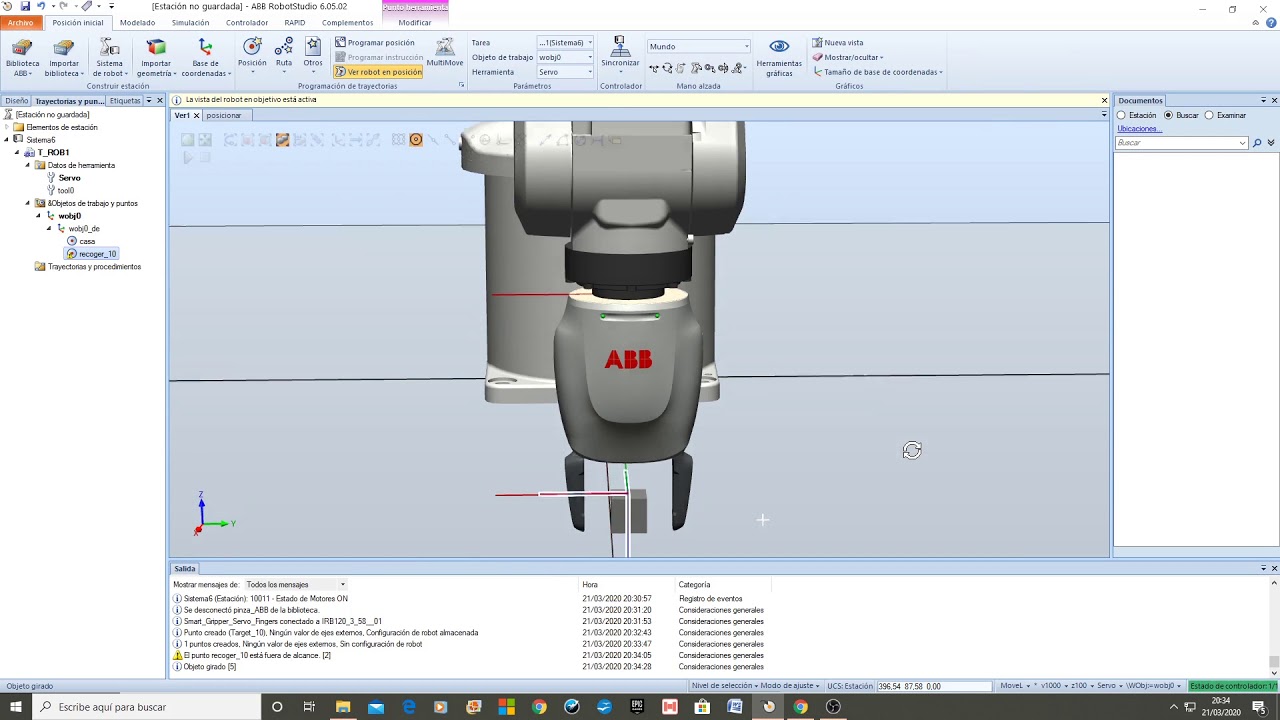Open Windows Start menu

(16, 707)
